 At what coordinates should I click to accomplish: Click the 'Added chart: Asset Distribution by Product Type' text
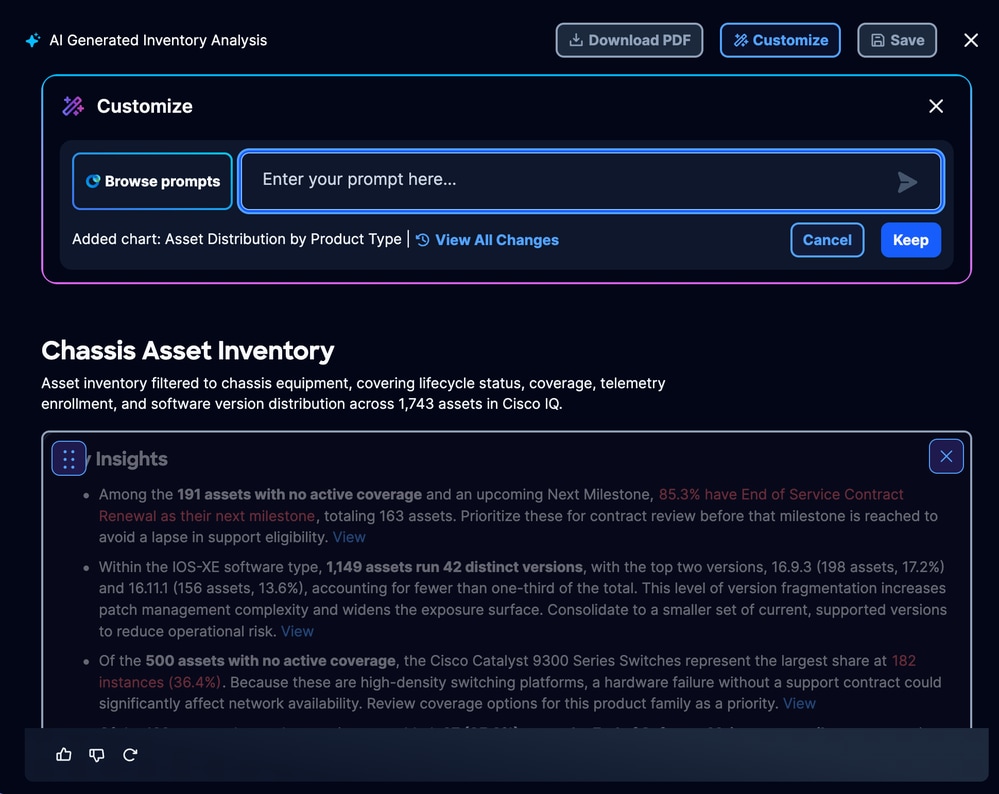[x=236, y=240]
